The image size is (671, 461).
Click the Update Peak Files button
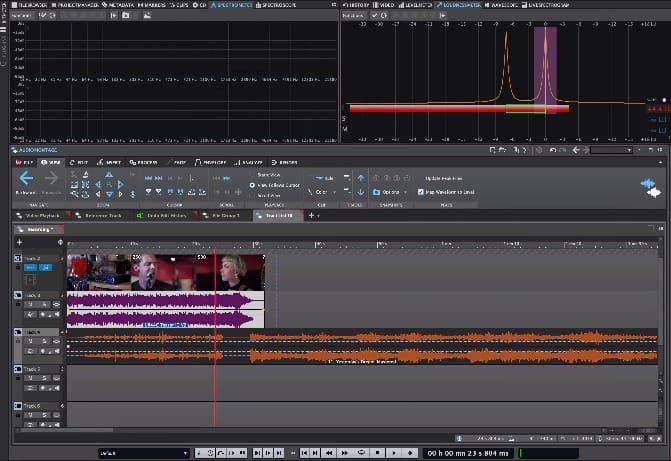[443, 177]
